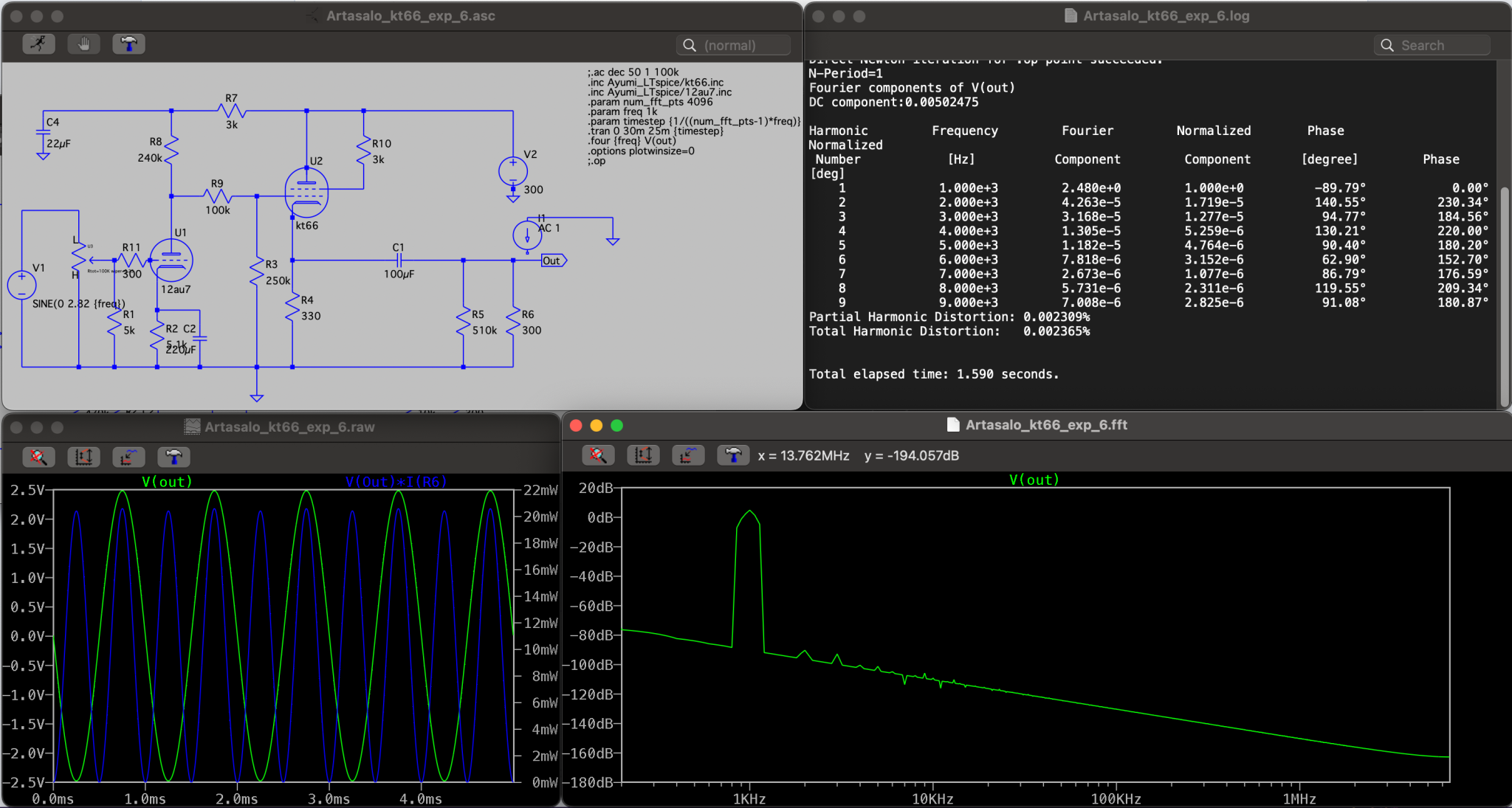The image size is (1512, 808).
Task: Close the .fft window with the red button
Action: tap(577, 425)
